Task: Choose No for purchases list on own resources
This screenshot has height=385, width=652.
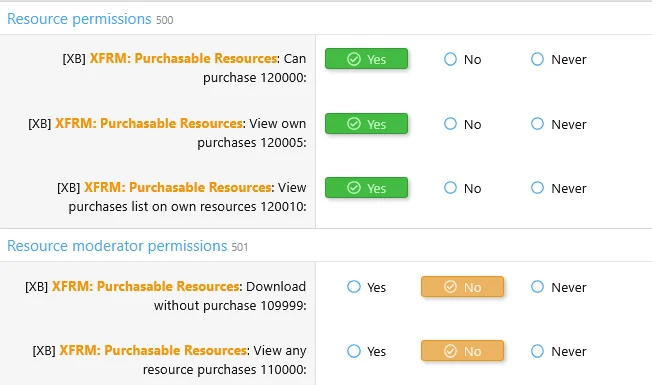Action: tap(462, 188)
